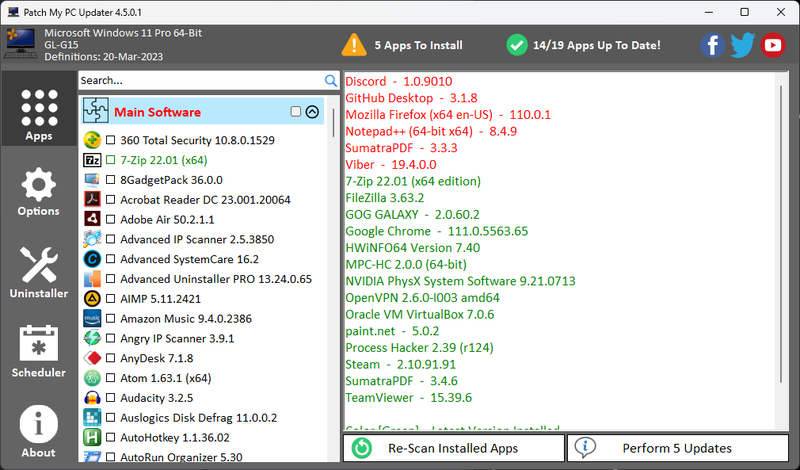800x470 pixels.
Task: Open the Facebook icon link
Action: pyautogui.click(x=712, y=45)
